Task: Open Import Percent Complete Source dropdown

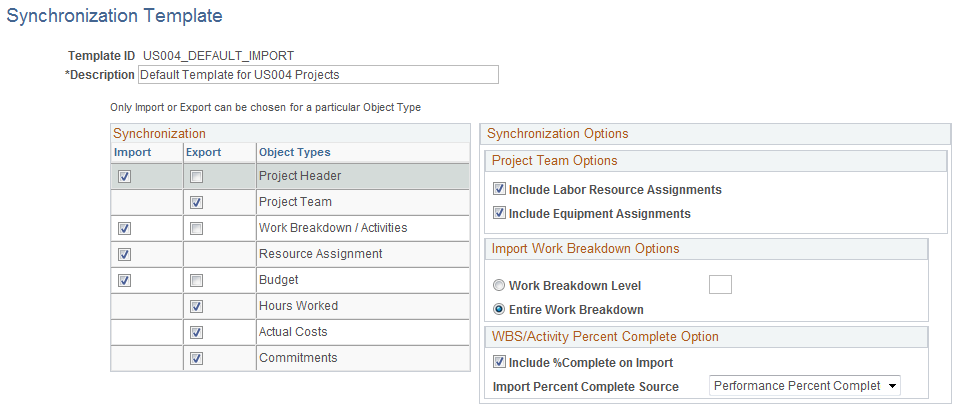Action: [x=805, y=386]
